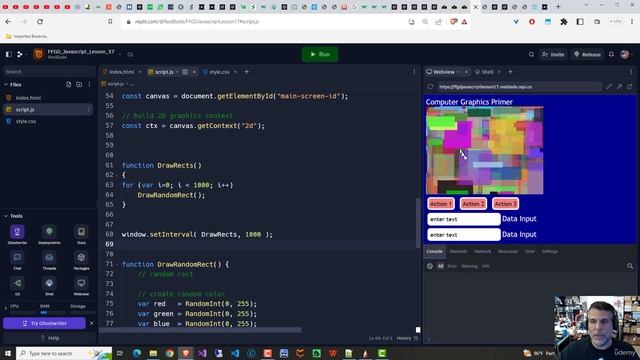Reload the webview page
The height and width of the screenshot is (360, 640).
(430, 87)
